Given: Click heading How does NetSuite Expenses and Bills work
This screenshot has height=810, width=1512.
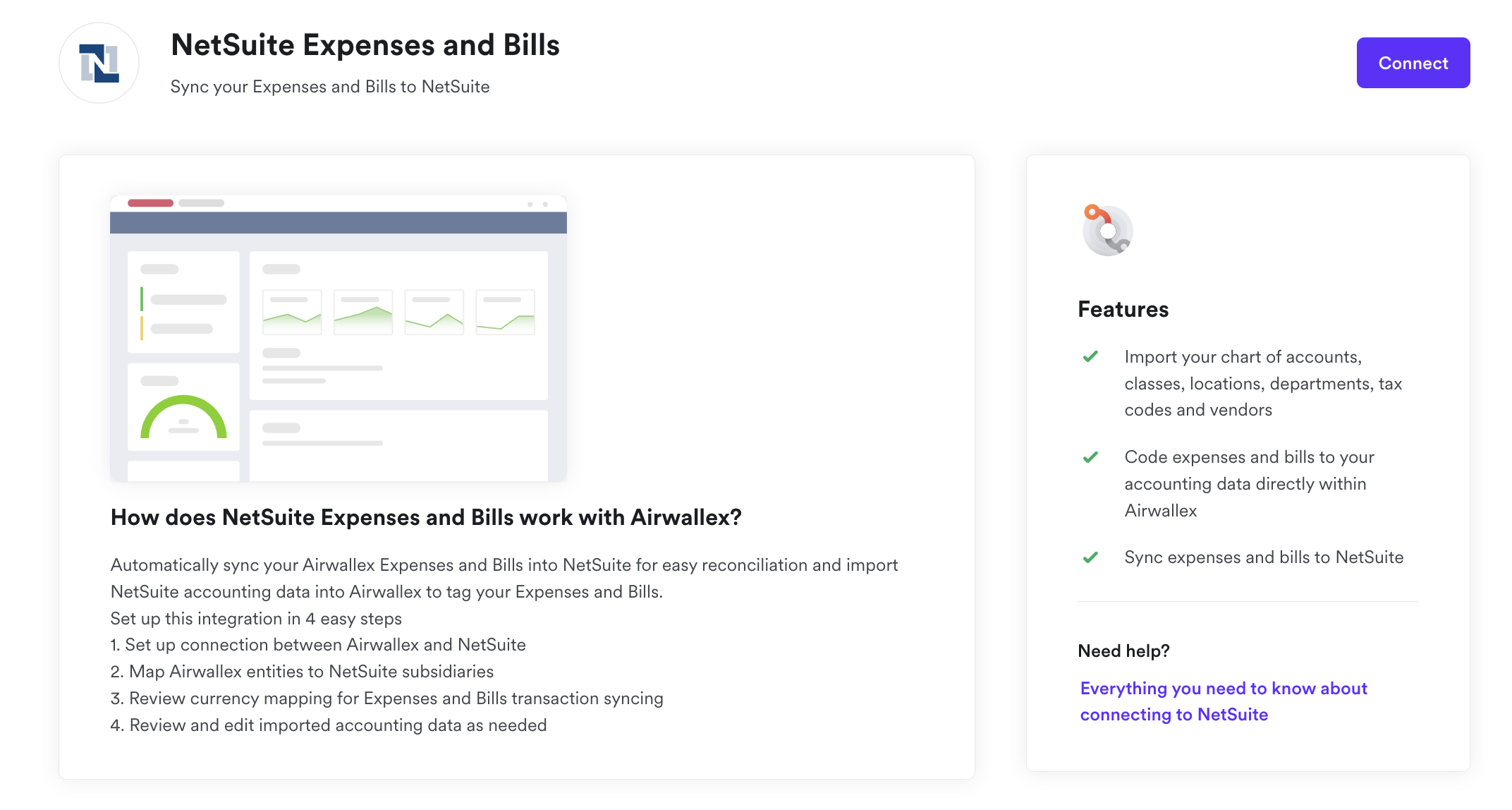Looking at the screenshot, I should point(426,517).
